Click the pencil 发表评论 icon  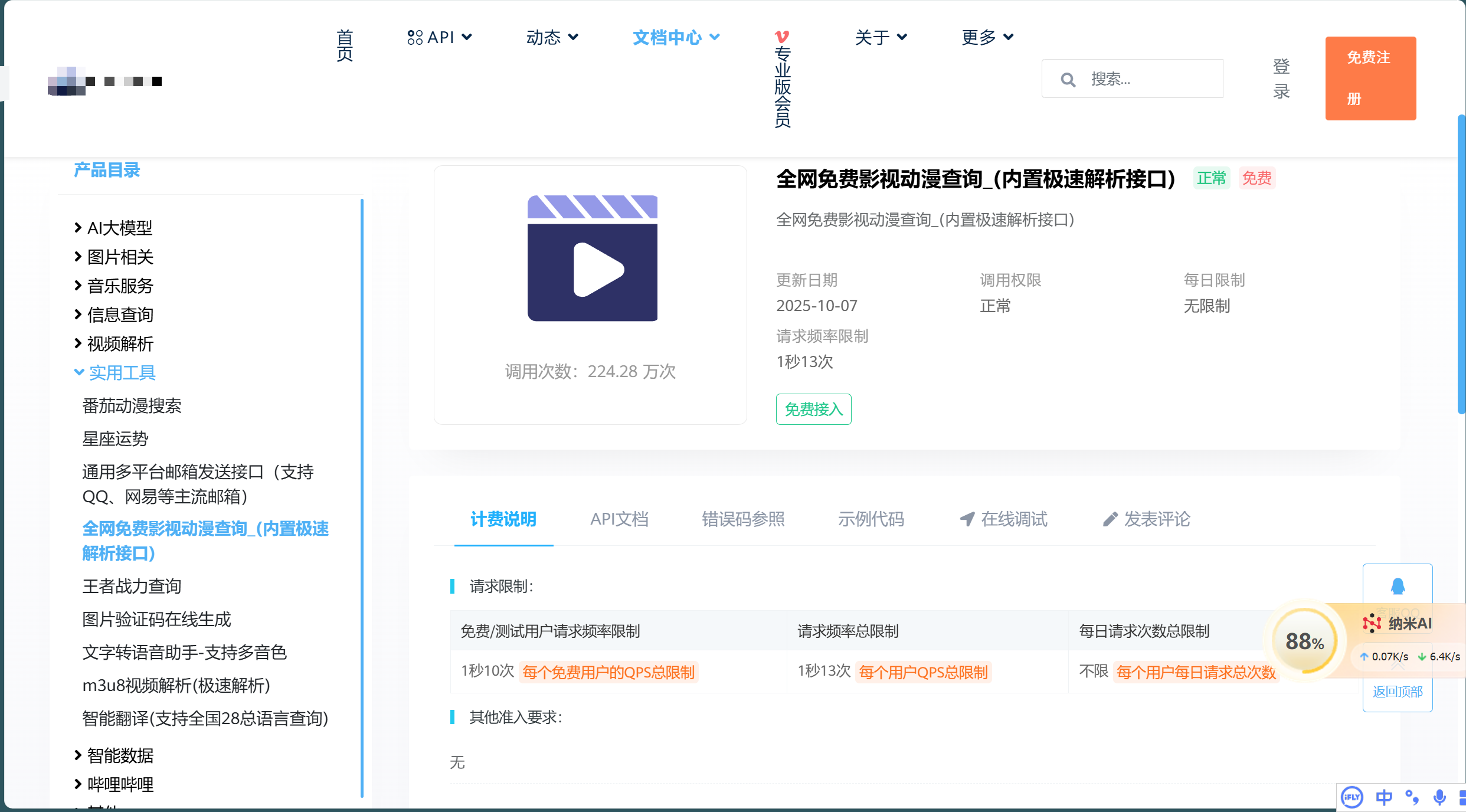coord(1110,519)
